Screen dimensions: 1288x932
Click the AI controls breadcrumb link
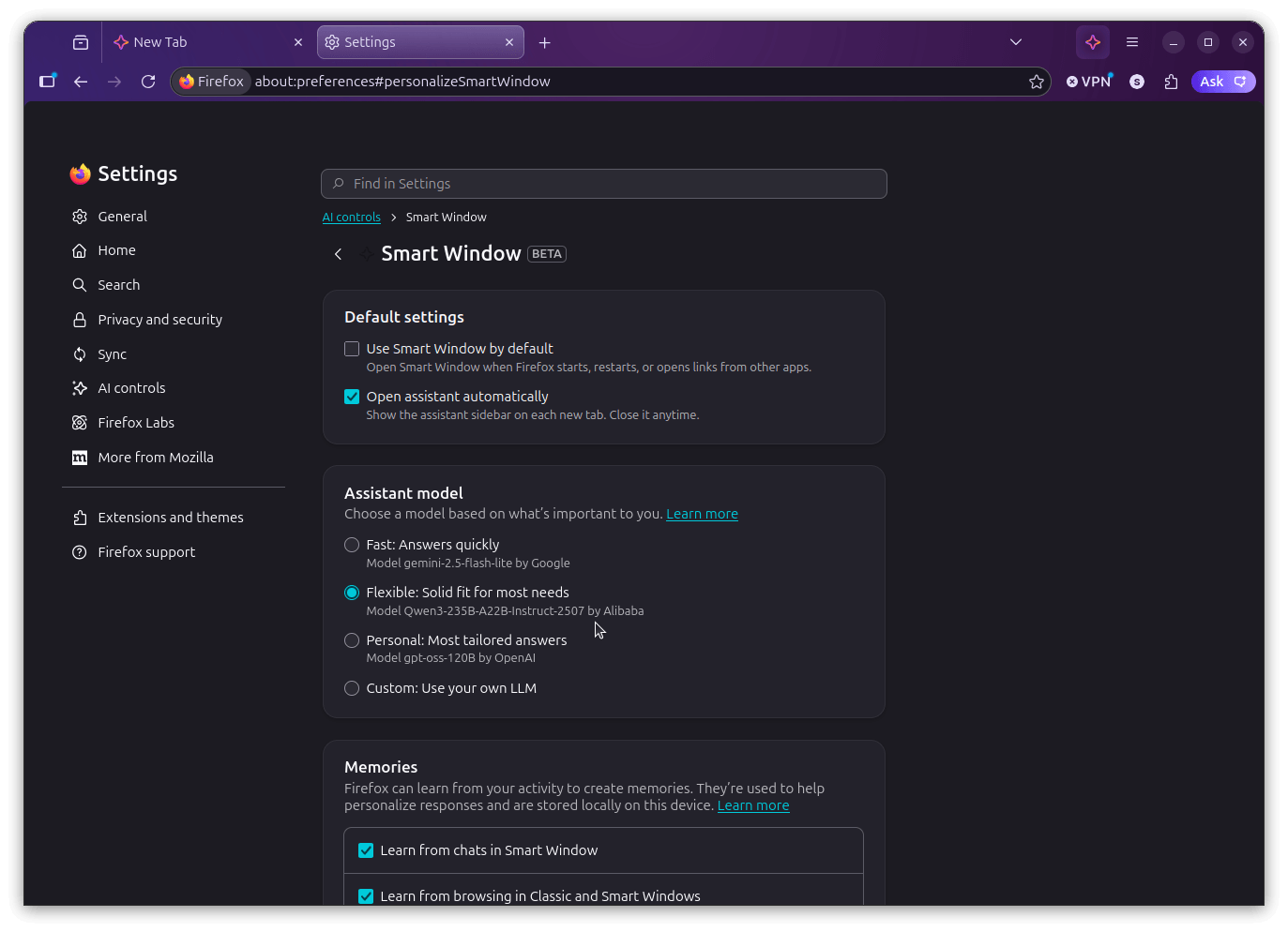click(352, 218)
